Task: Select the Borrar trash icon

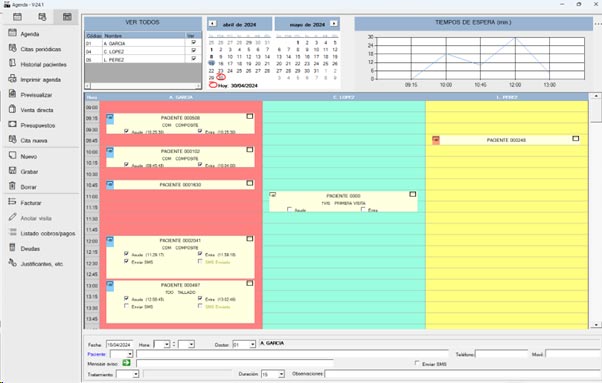Action: click(13, 186)
